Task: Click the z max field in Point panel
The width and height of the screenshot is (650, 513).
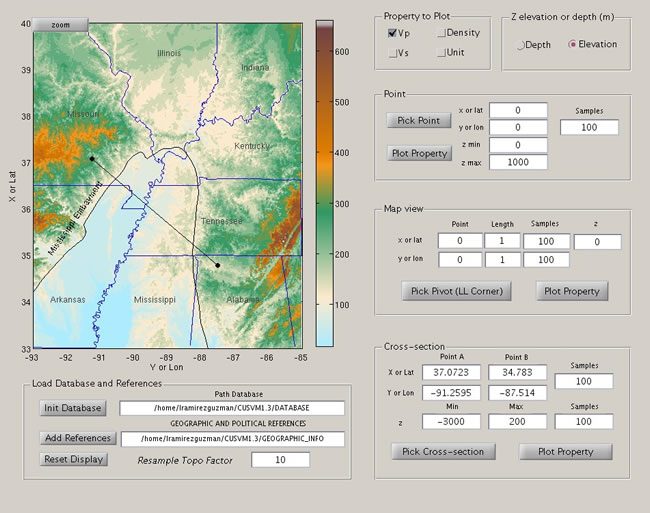Action: click(517, 163)
